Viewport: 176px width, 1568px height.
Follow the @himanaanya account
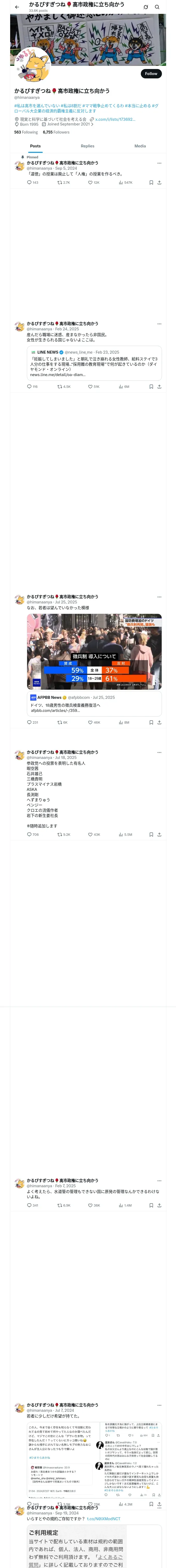[151, 74]
